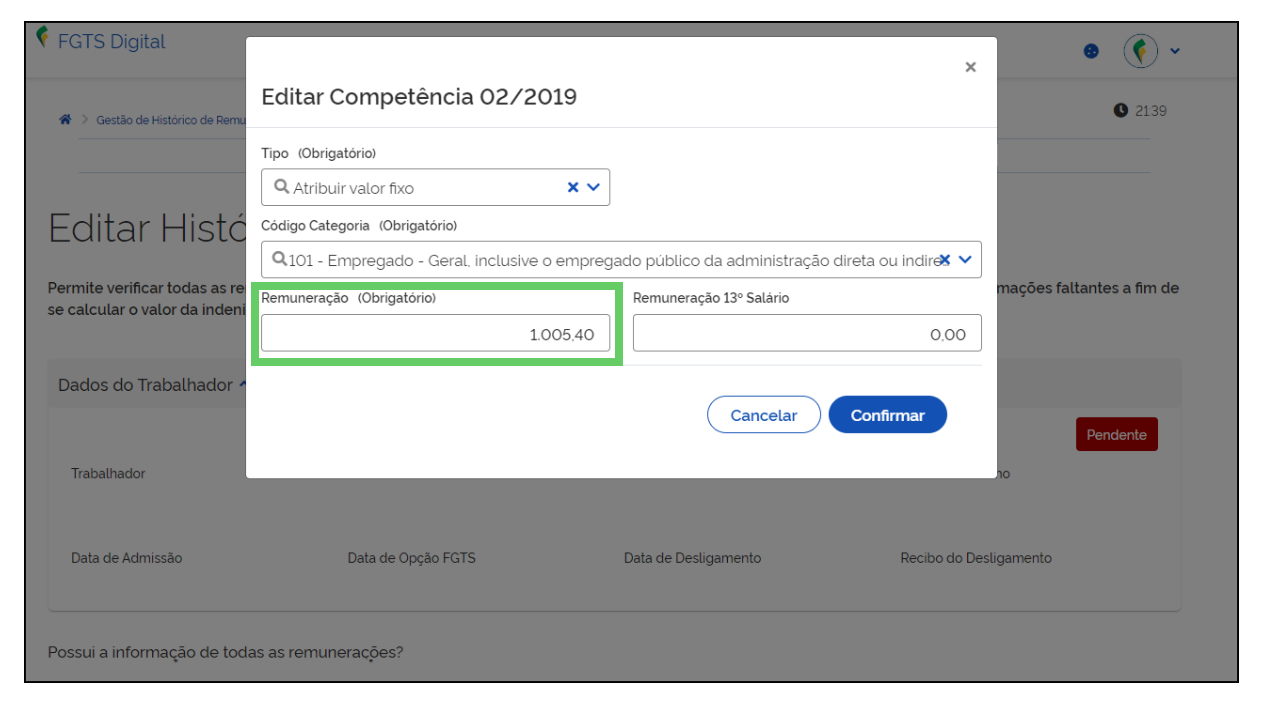Clear the Código Categoria selection
Image resolution: width=1263 pixels, height=703 pixels.
coord(944,259)
